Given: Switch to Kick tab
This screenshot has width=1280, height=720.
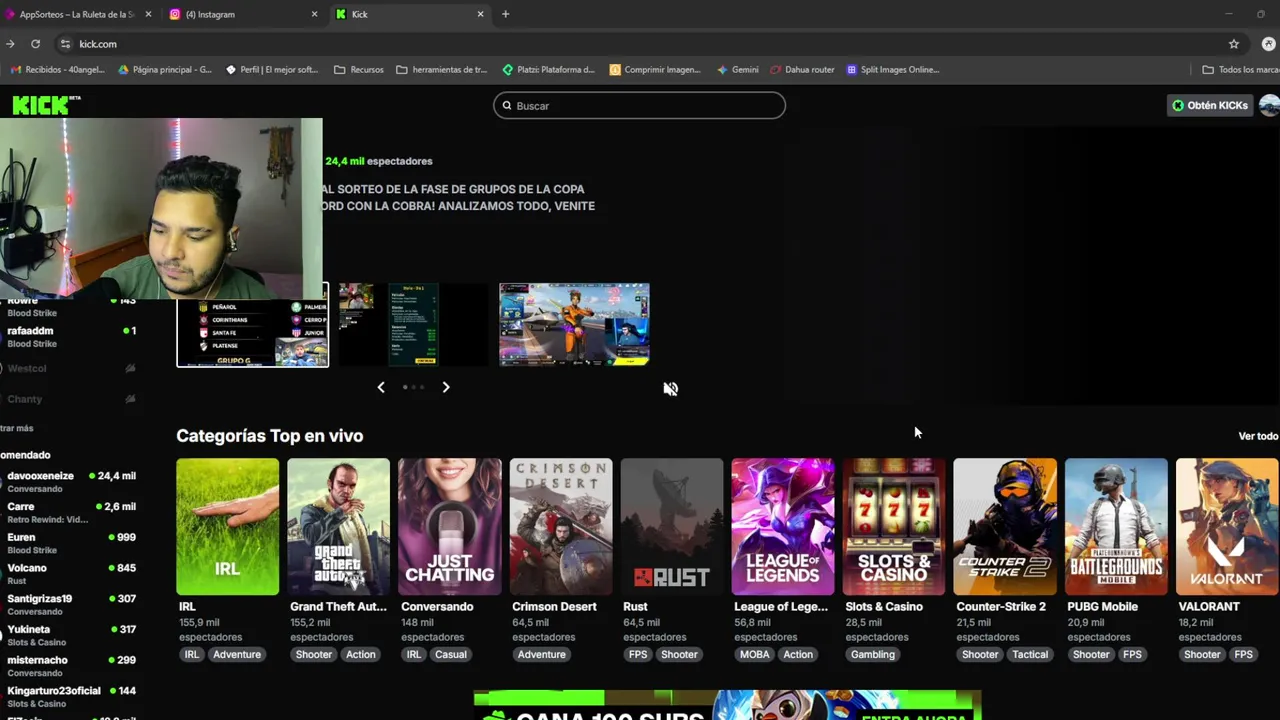Looking at the screenshot, I should (410, 14).
